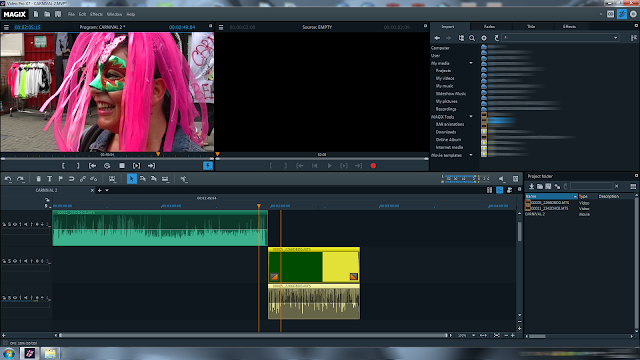This screenshot has width=640, height=360.
Task: Click the Project folder search field
Action: pos(591,186)
